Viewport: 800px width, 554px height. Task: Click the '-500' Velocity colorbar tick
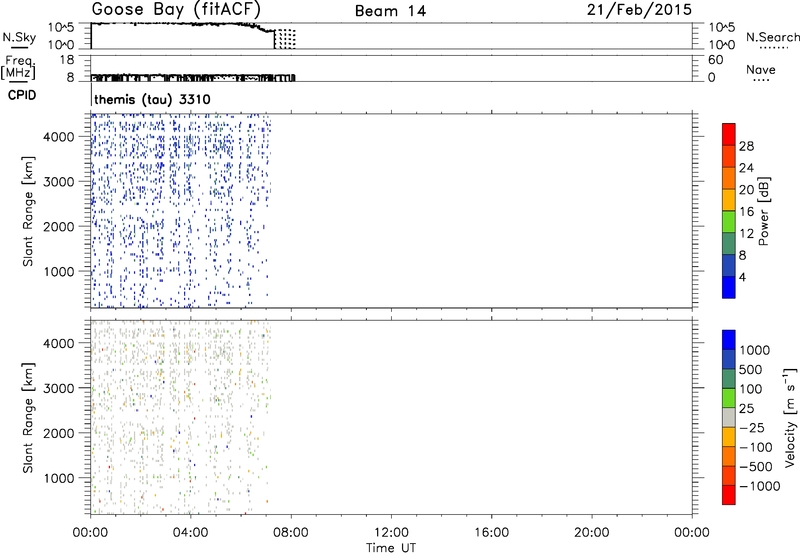tap(756, 467)
